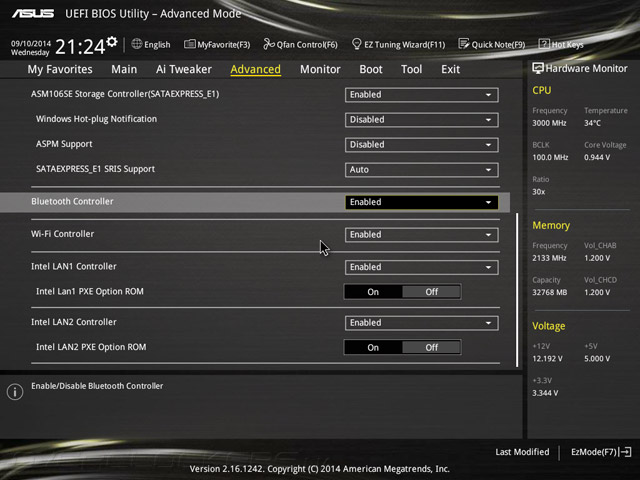Set Intel Lan1 PXE Option ROM to On
The height and width of the screenshot is (480, 640).
coord(373,292)
